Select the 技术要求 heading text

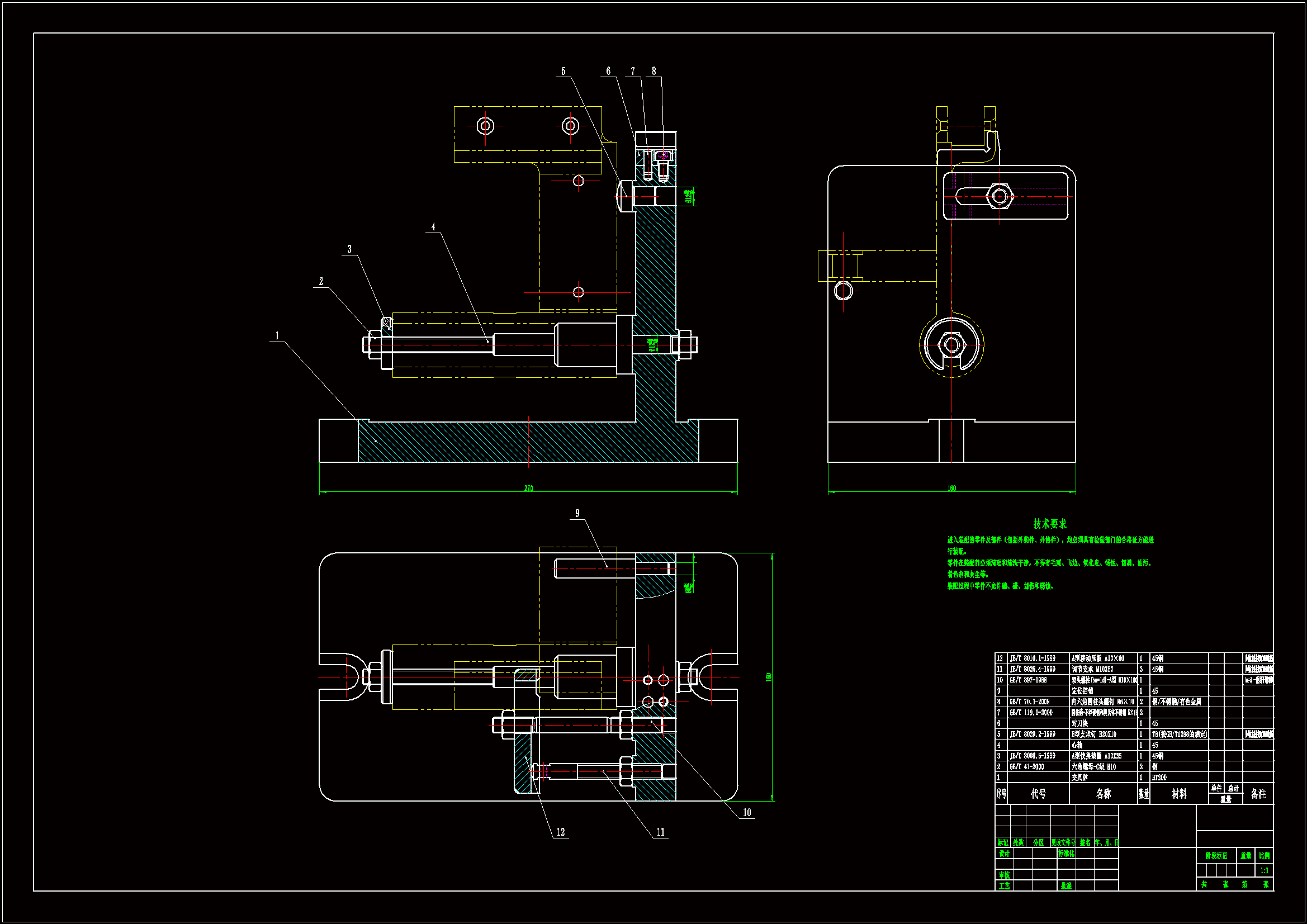1050,524
